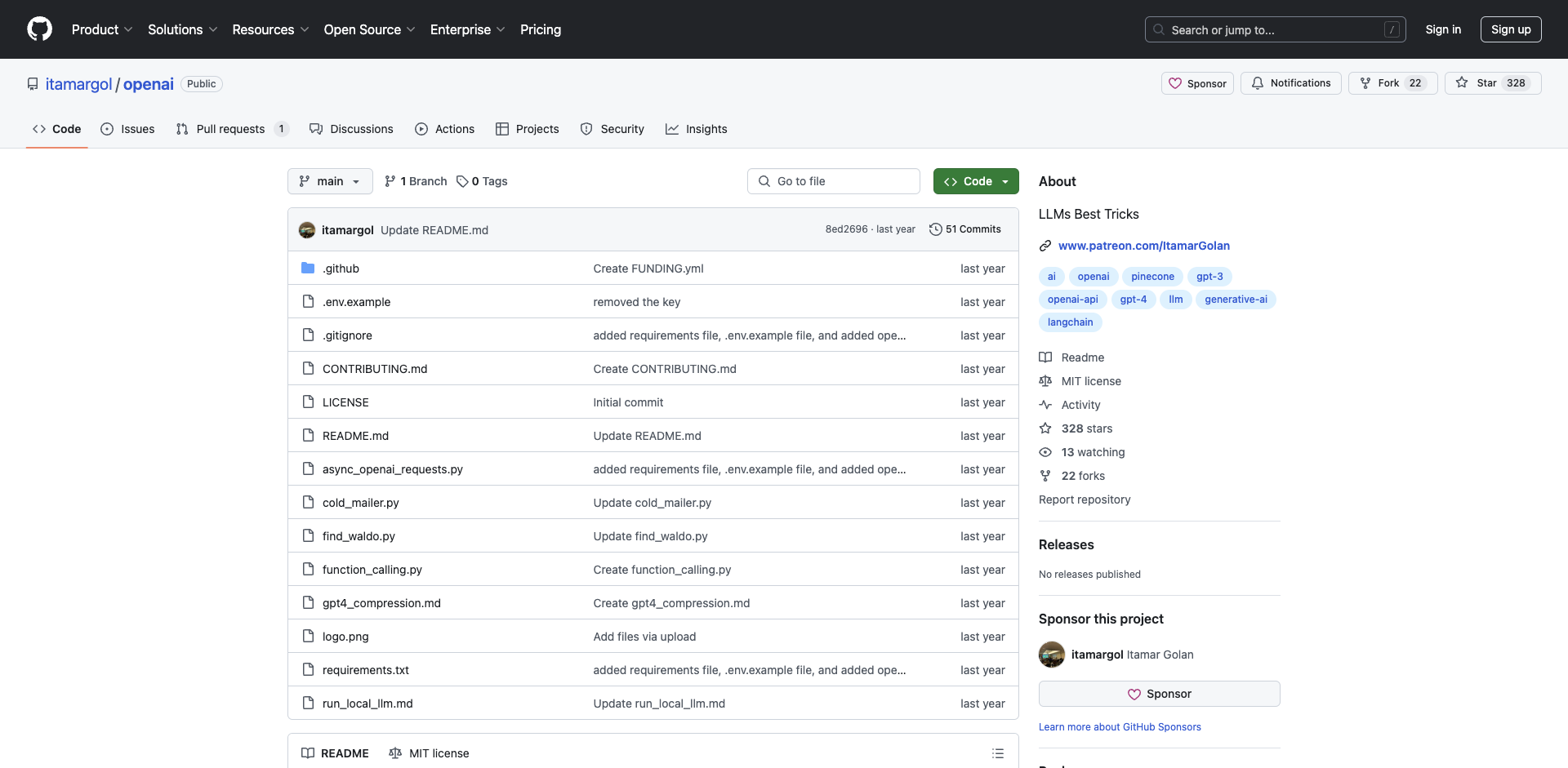Switch to the Discussions tab

tap(351, 129)
